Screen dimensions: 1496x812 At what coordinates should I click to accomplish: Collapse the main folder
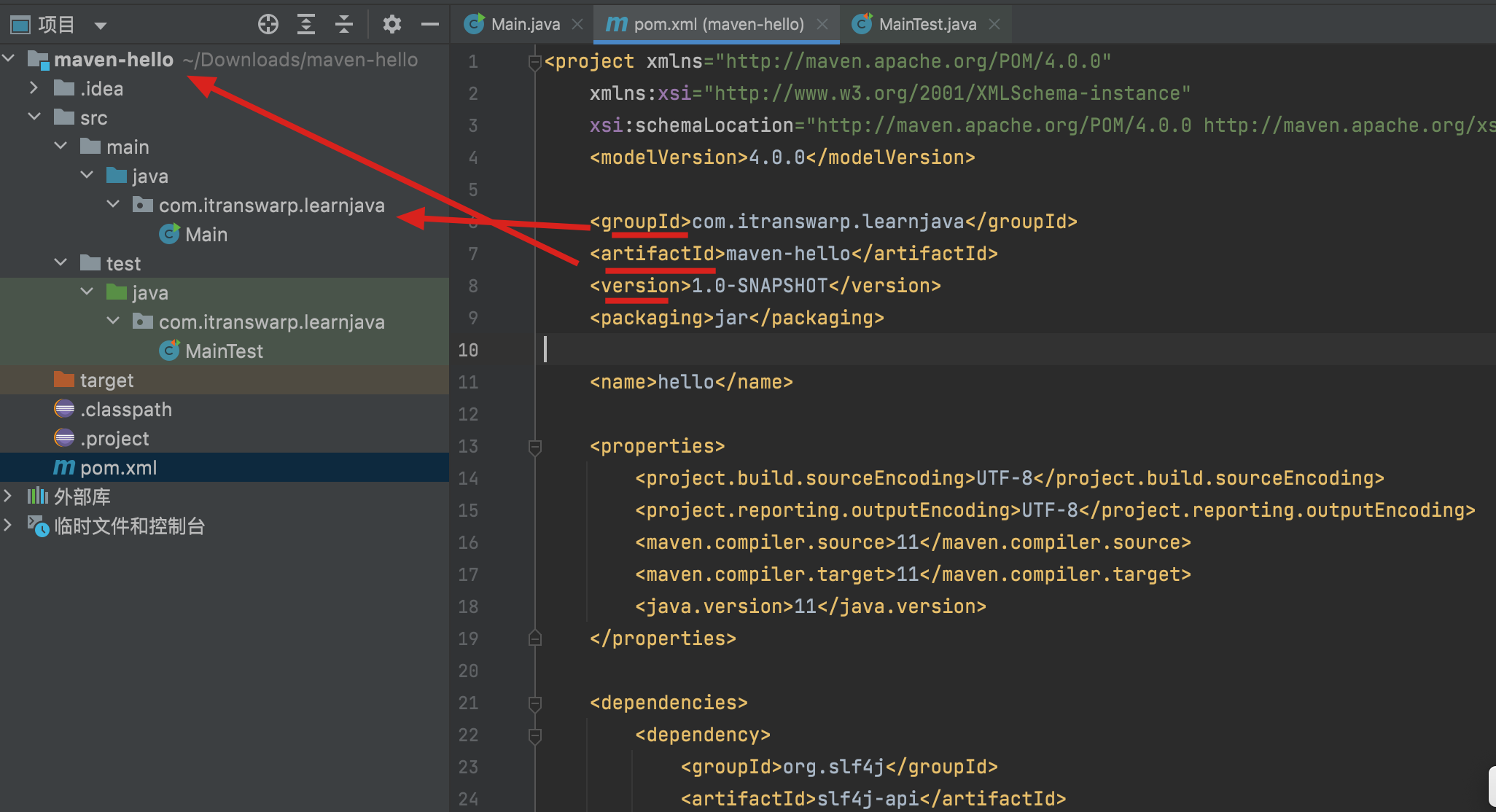click(61, 146)
